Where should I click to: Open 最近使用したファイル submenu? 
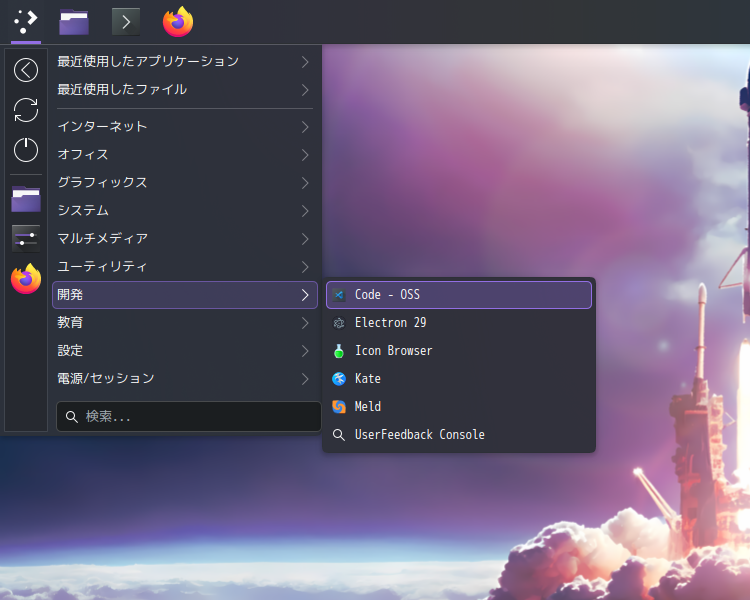pos(185,89)
